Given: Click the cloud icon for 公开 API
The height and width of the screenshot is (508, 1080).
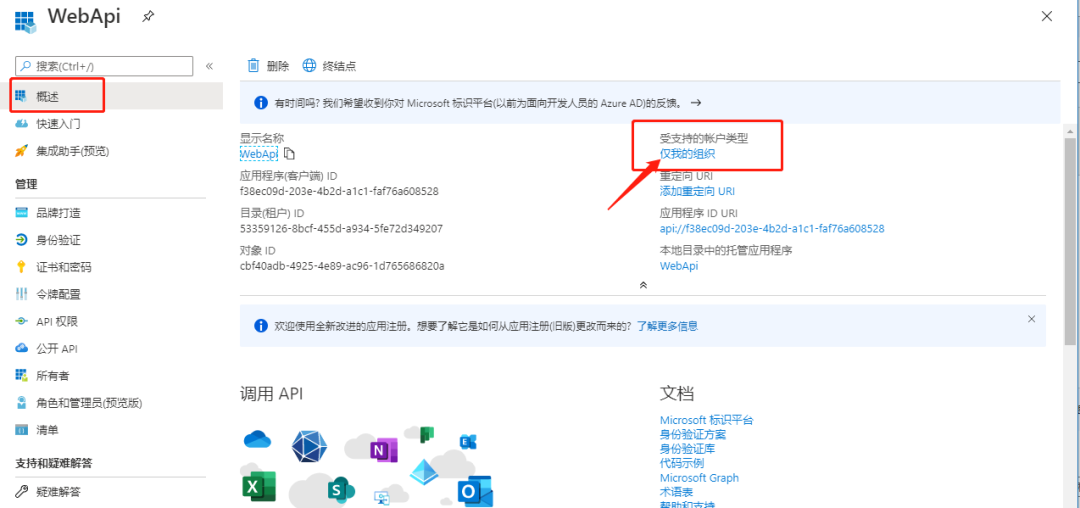Looking at the screenshot, I should pyautogui.click(x=21, y=348).
